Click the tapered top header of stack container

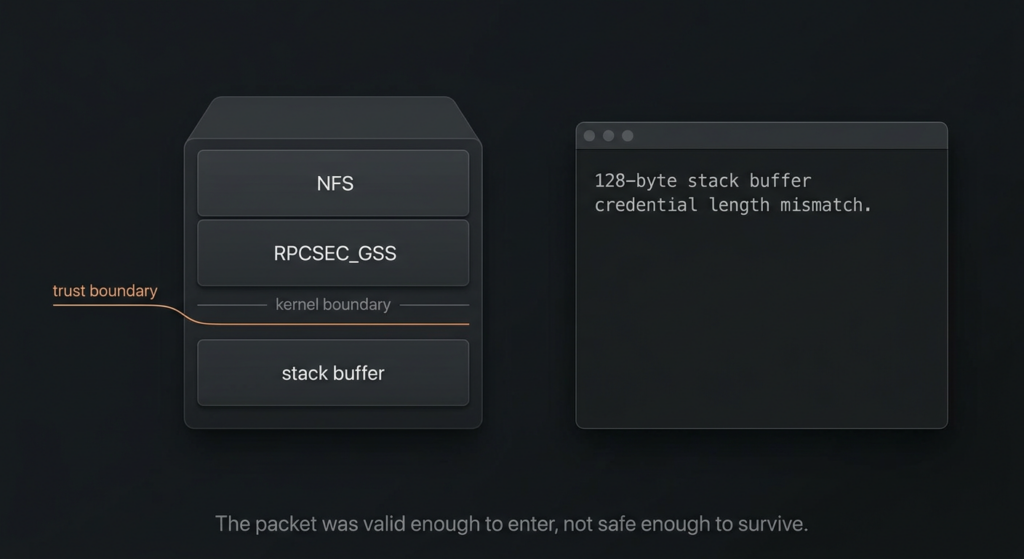(333, 120)
